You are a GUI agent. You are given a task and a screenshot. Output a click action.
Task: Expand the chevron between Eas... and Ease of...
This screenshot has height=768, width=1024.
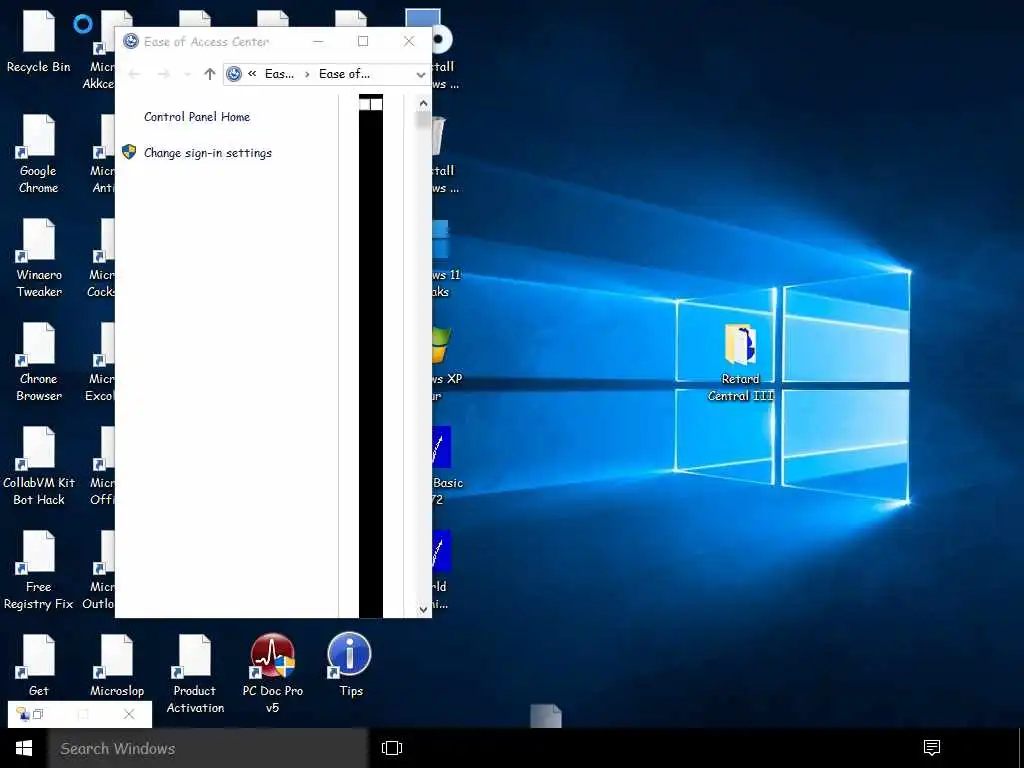point(307,74)
